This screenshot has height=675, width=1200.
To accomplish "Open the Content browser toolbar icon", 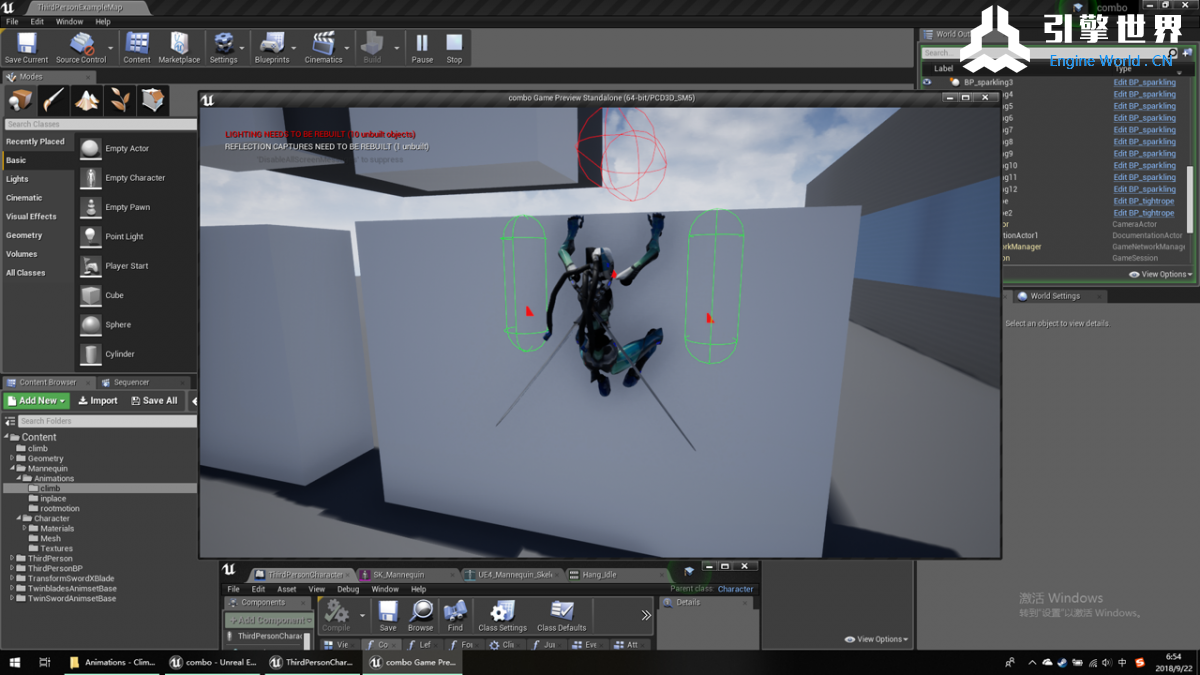I will pyautogui.click(x=137, y=47).
